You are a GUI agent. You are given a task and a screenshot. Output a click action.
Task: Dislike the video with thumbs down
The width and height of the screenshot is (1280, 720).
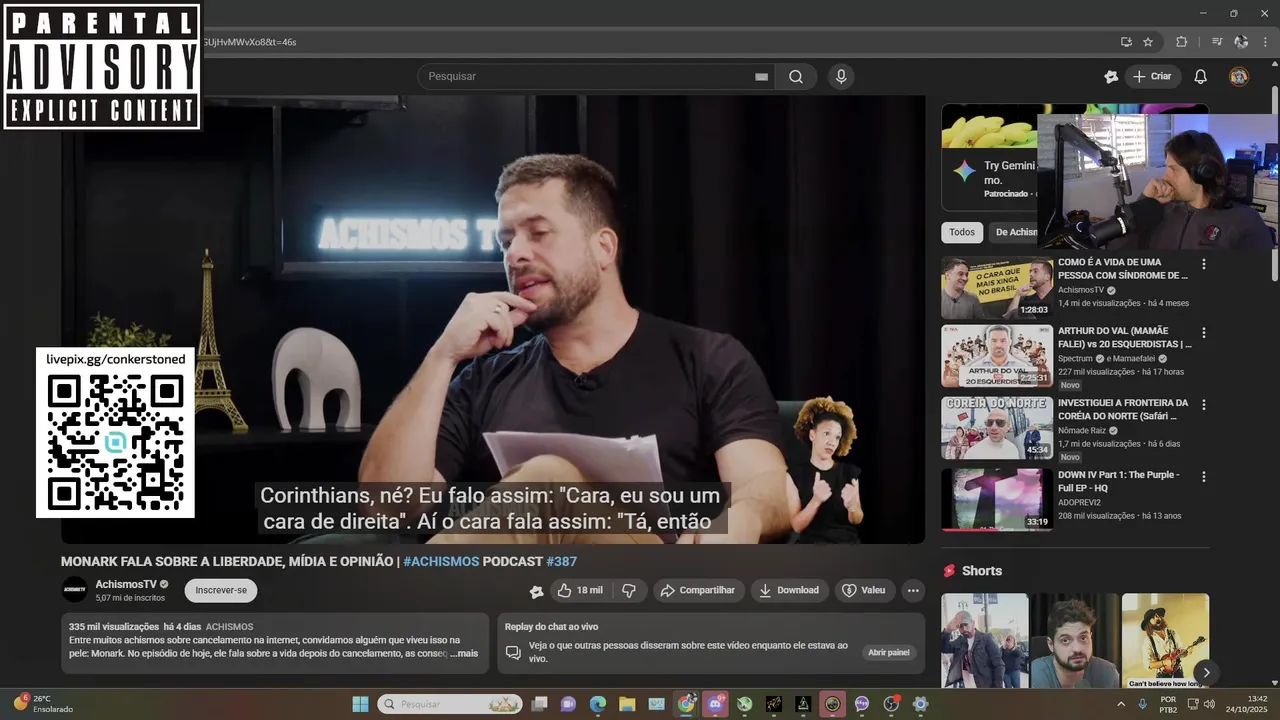pyautogui.click(x=629, y=590)
